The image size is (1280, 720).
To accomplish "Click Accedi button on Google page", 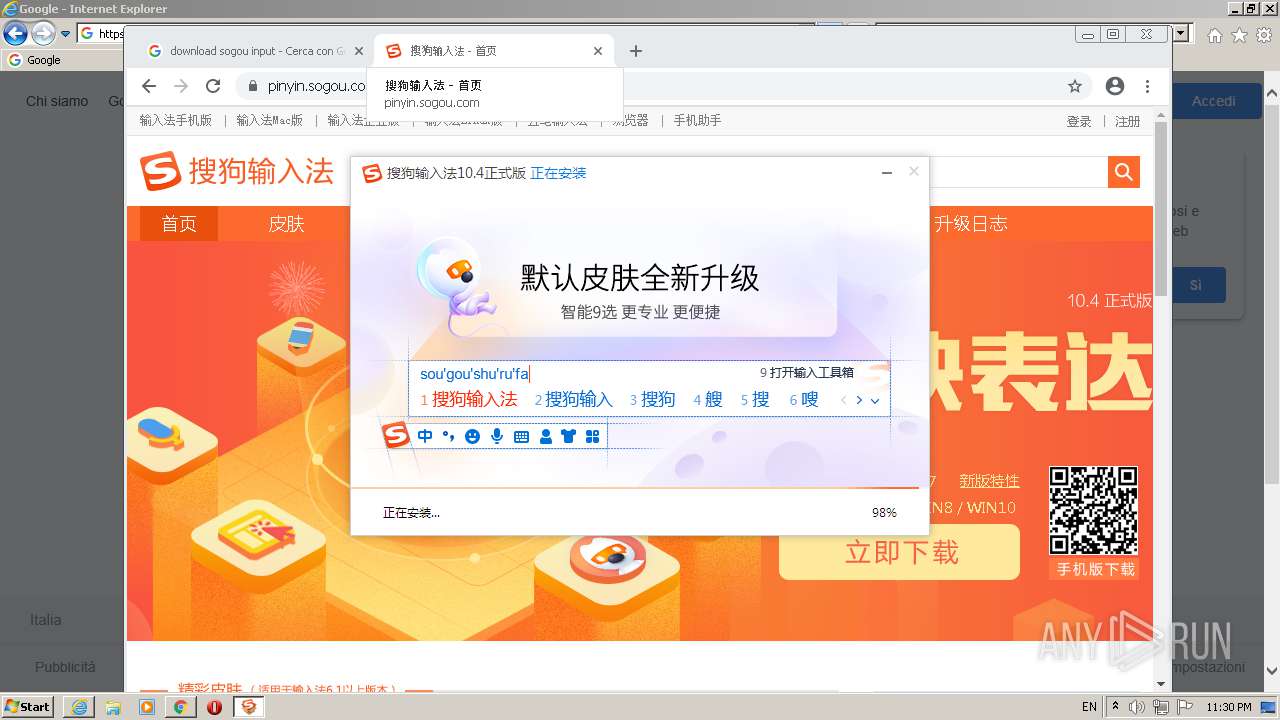I will point(1214,101).
